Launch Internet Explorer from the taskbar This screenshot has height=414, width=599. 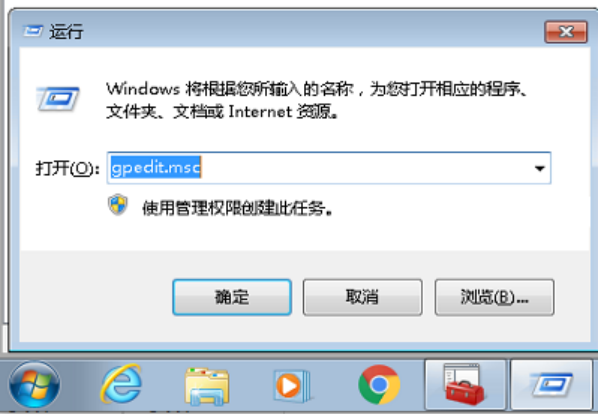click(121, 384)
